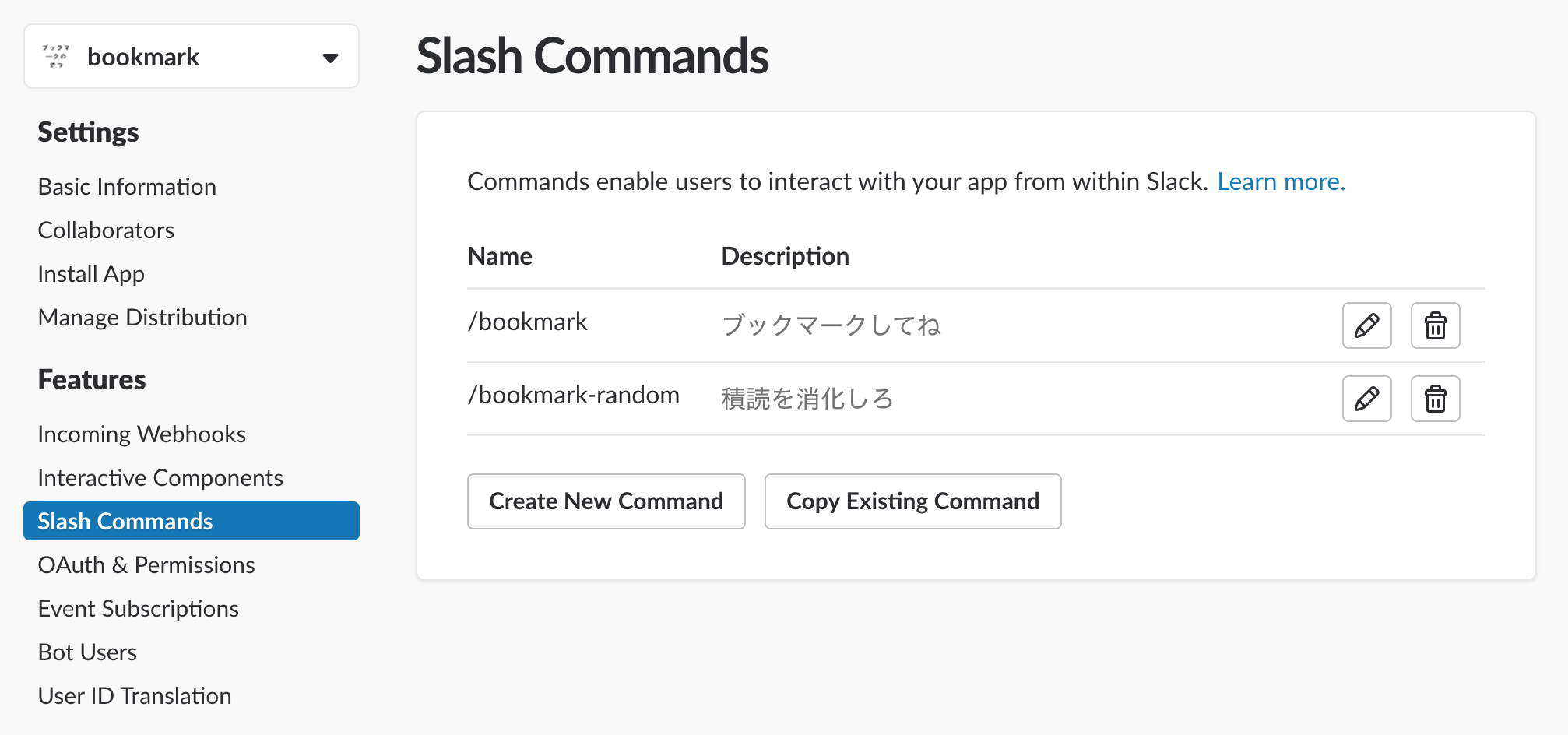Open Manage Distribution settings

(142, 318)
